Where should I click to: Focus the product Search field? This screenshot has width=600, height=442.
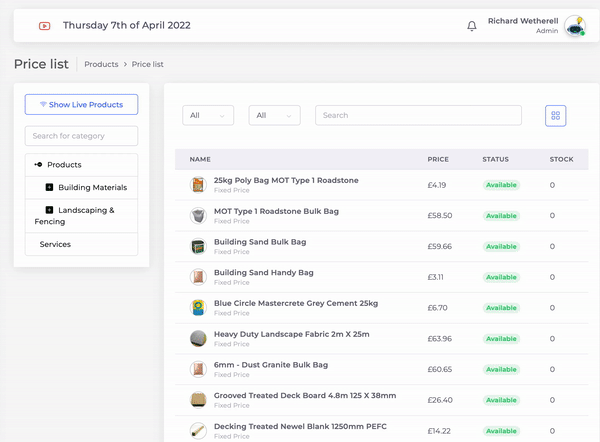(418, 115)
